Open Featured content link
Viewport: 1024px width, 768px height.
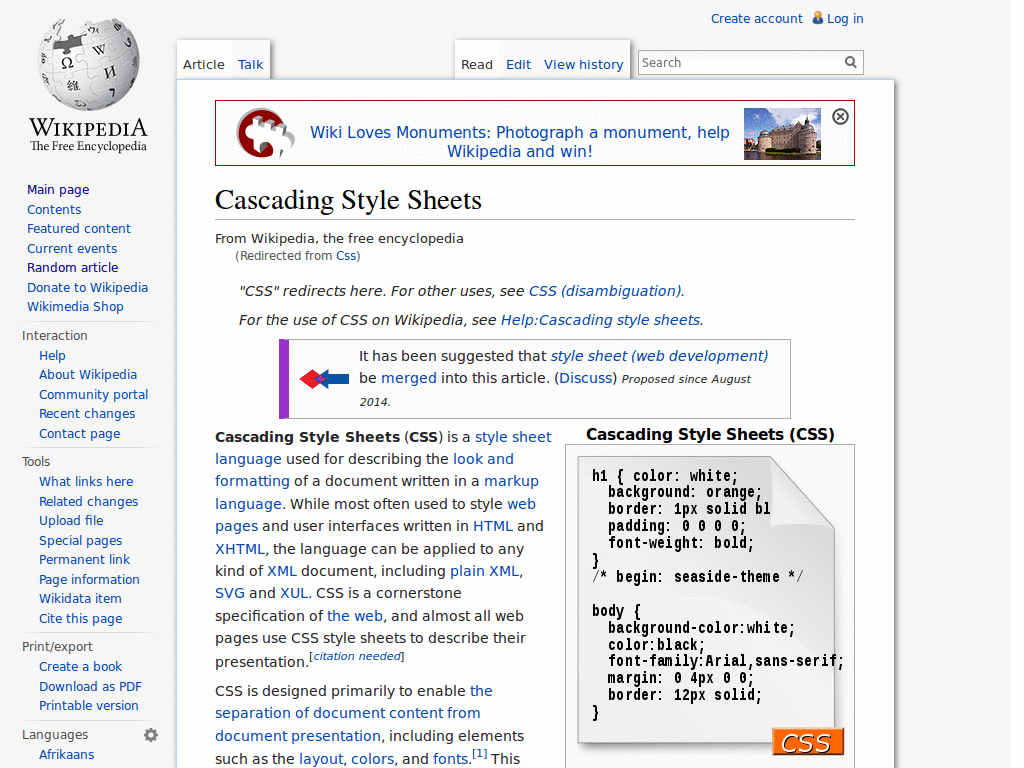79,229
